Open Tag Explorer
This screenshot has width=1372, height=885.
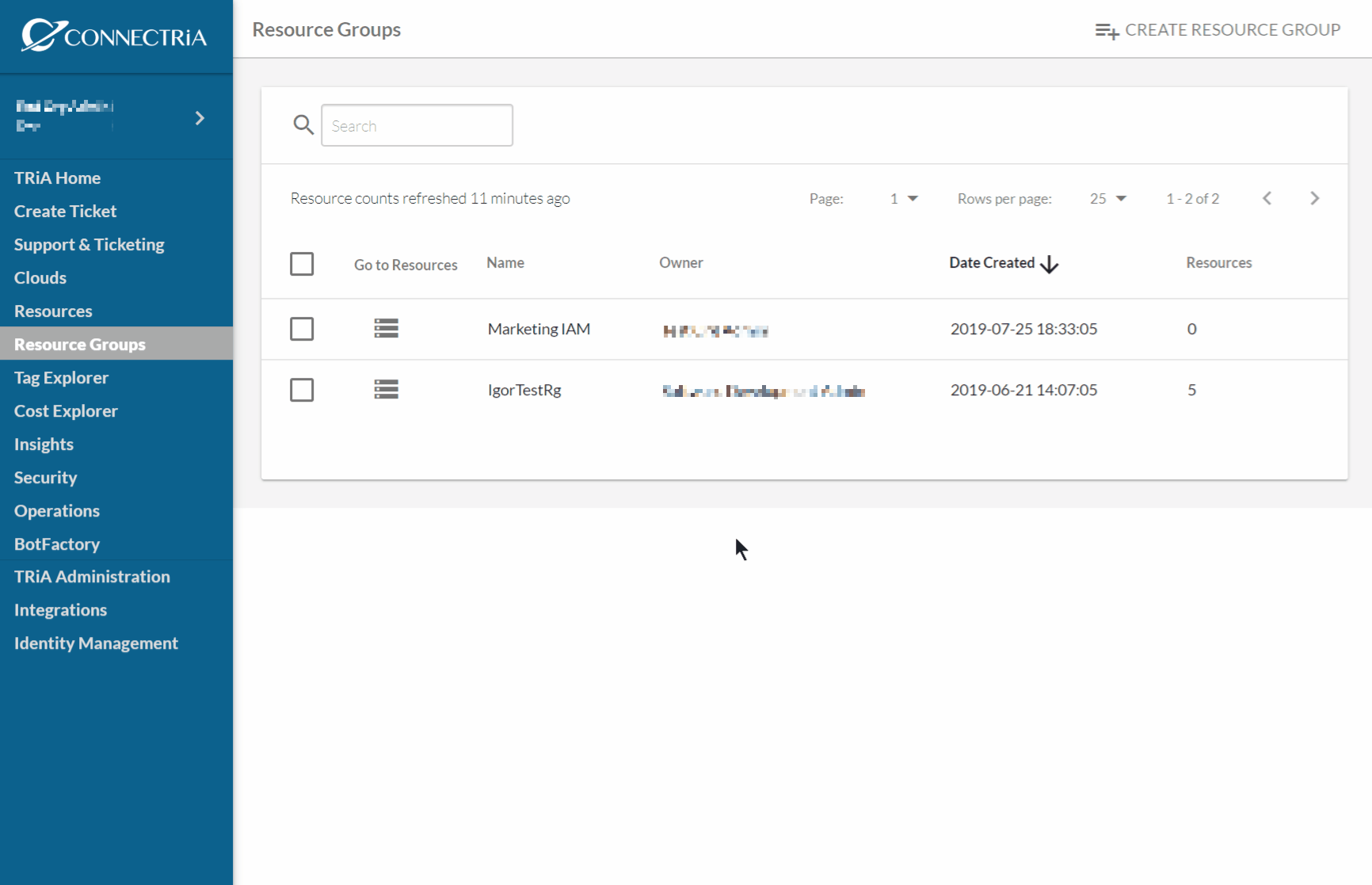tap(62, 378)
